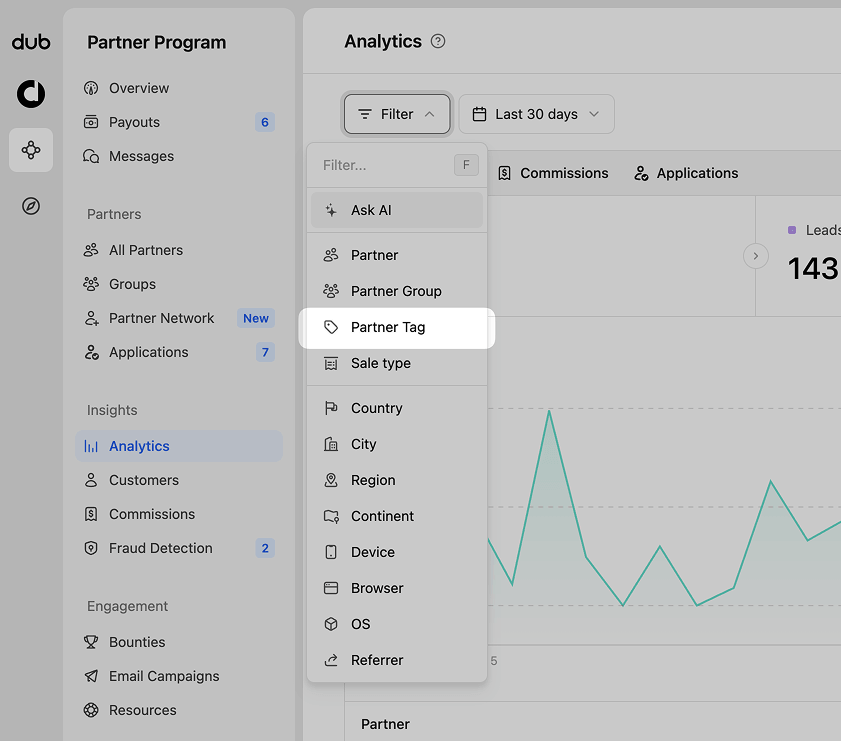Click the Country flag icon

(x=331, y=408)
